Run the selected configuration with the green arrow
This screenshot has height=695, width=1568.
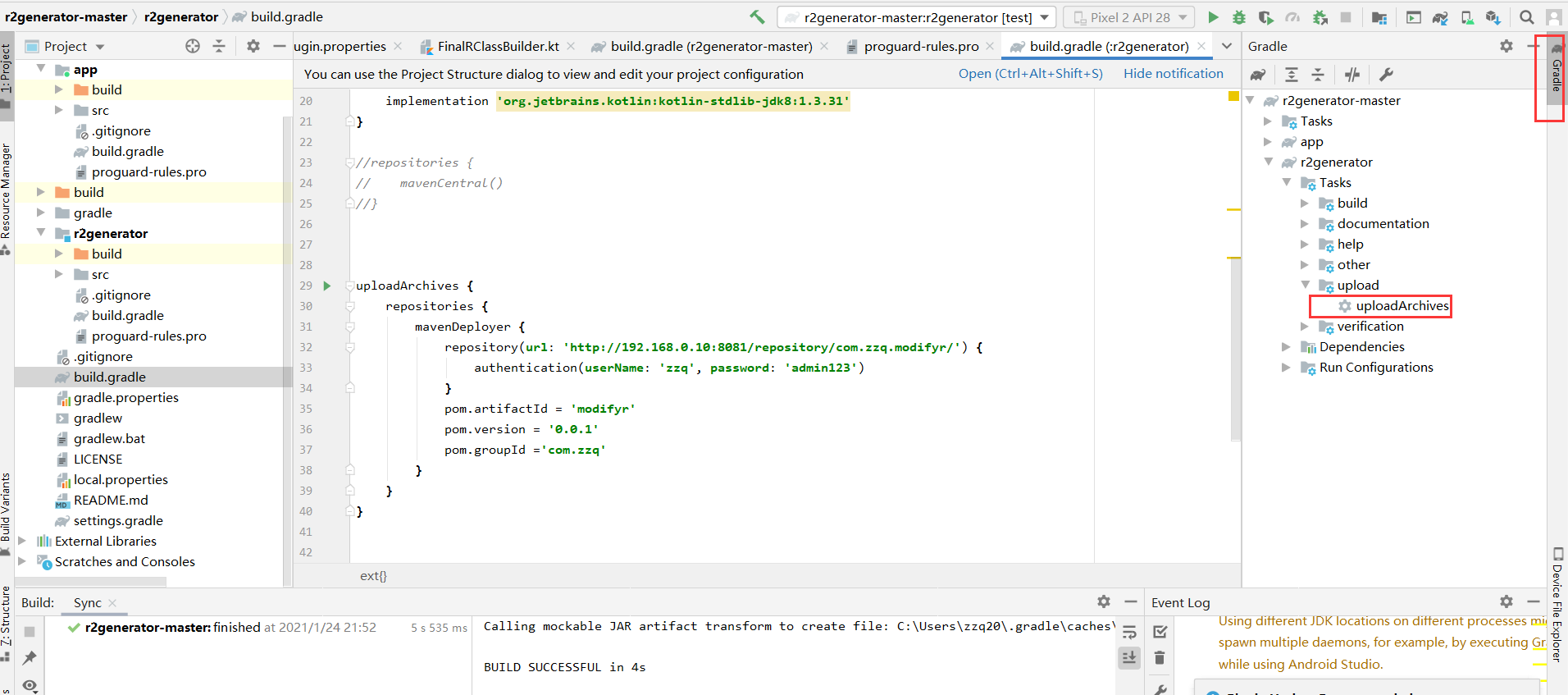click(x=1213, y=17)
